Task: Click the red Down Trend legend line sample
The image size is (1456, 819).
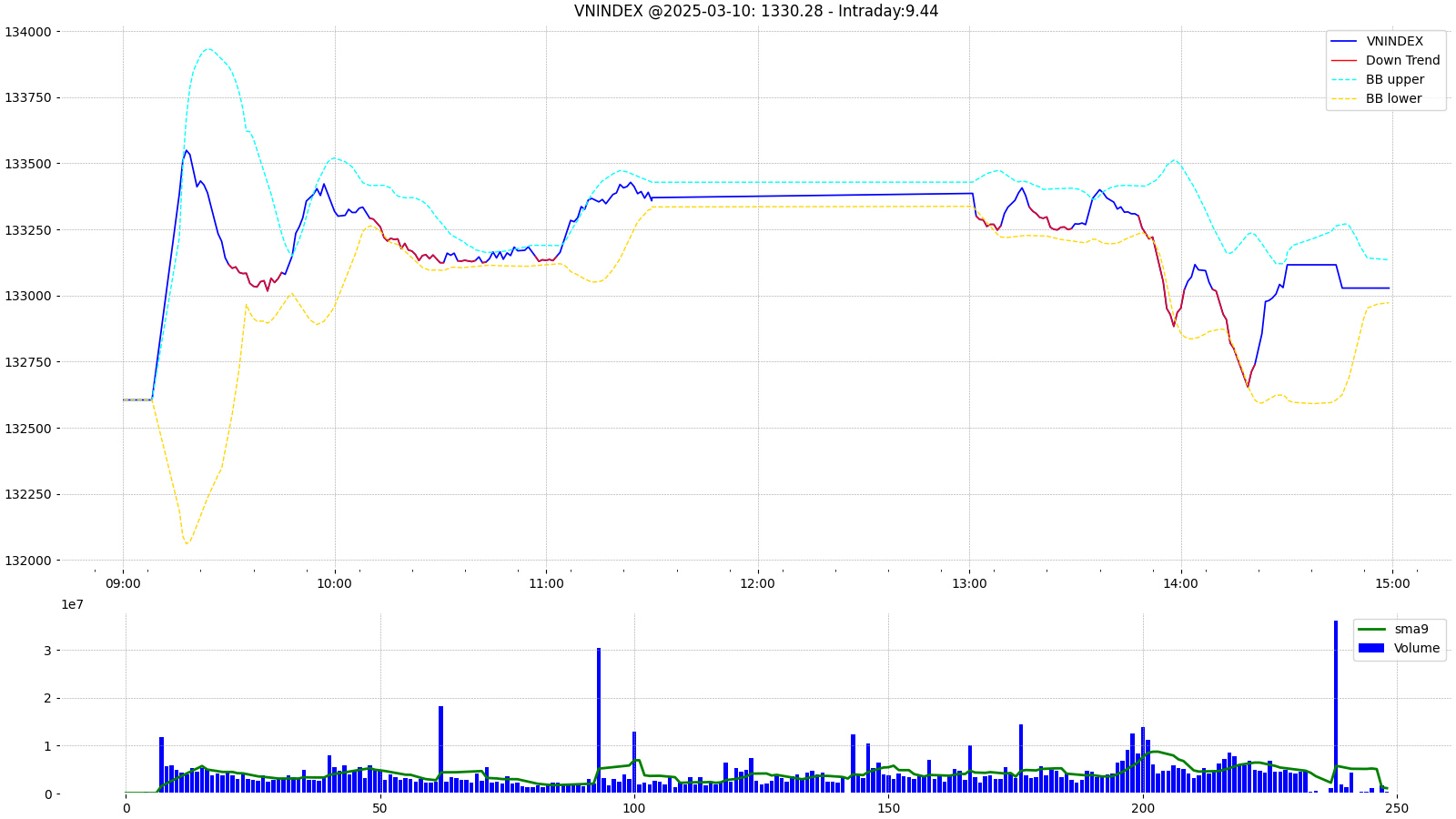Action: [1344, 61]
